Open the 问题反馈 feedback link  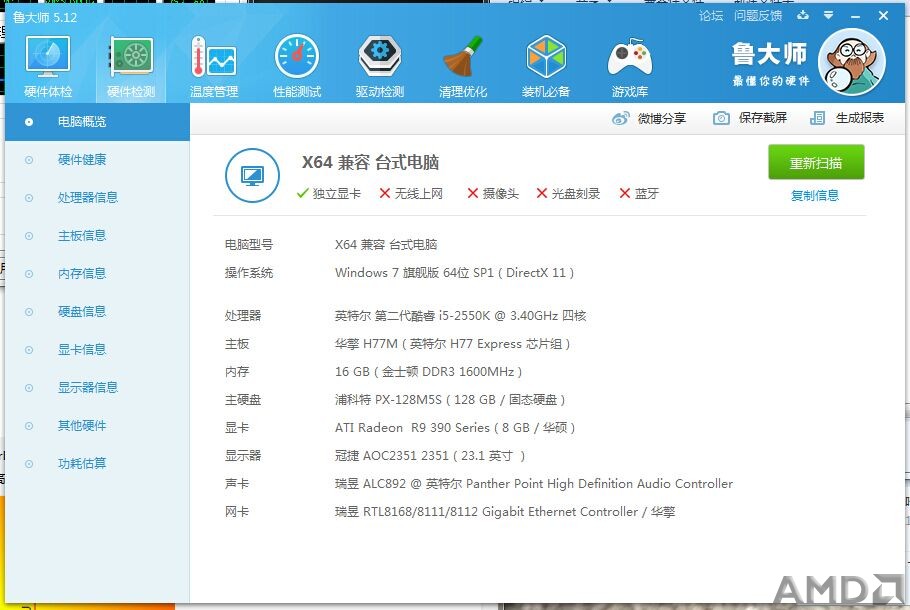pyautogui.click(x=757, y=16)
